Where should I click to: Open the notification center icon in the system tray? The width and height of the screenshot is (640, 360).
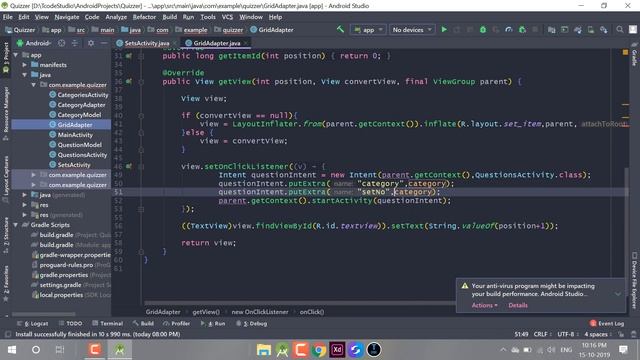click(623, 349)
